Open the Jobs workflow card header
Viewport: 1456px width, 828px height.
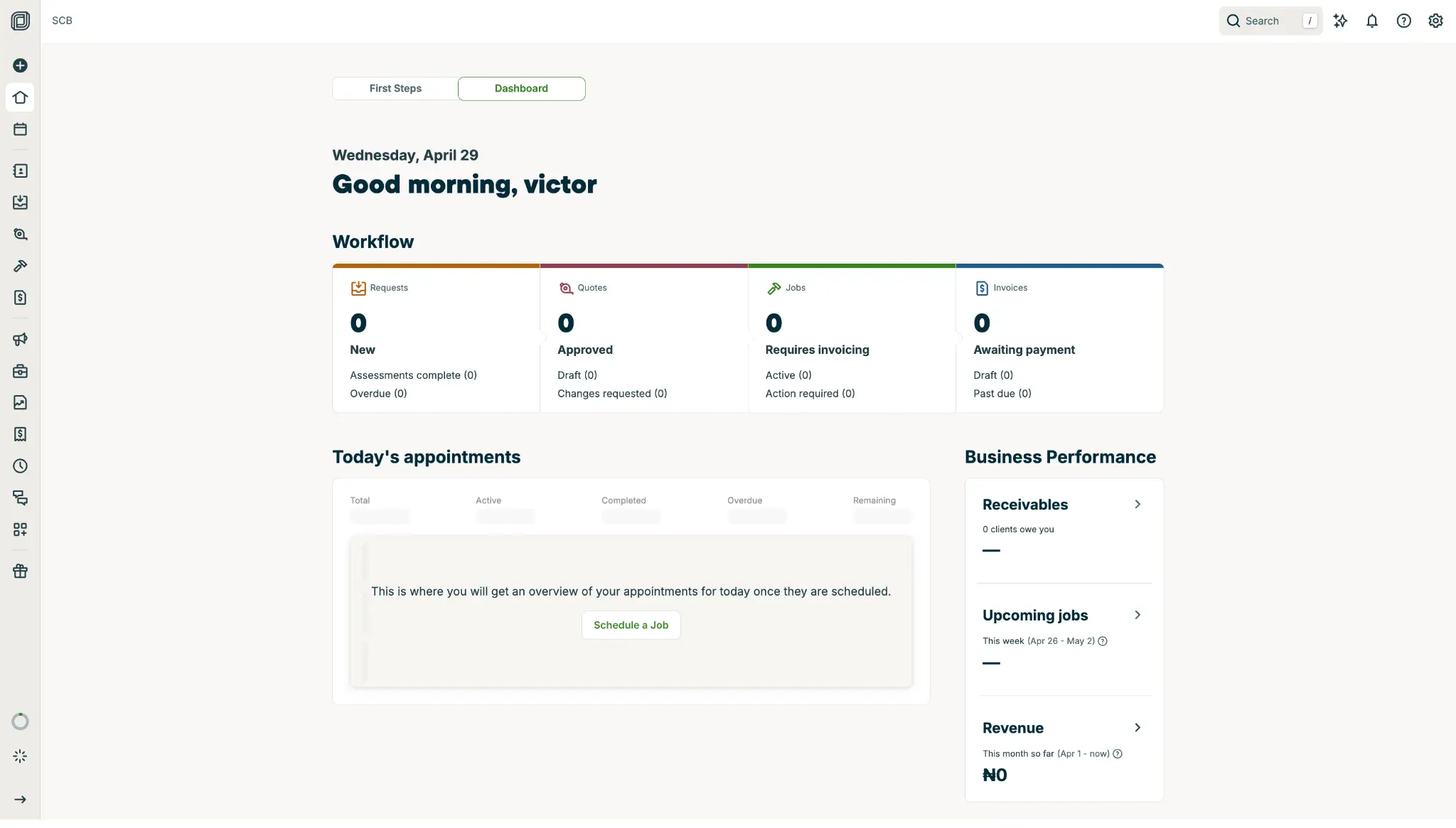click(x=786, y=288)
